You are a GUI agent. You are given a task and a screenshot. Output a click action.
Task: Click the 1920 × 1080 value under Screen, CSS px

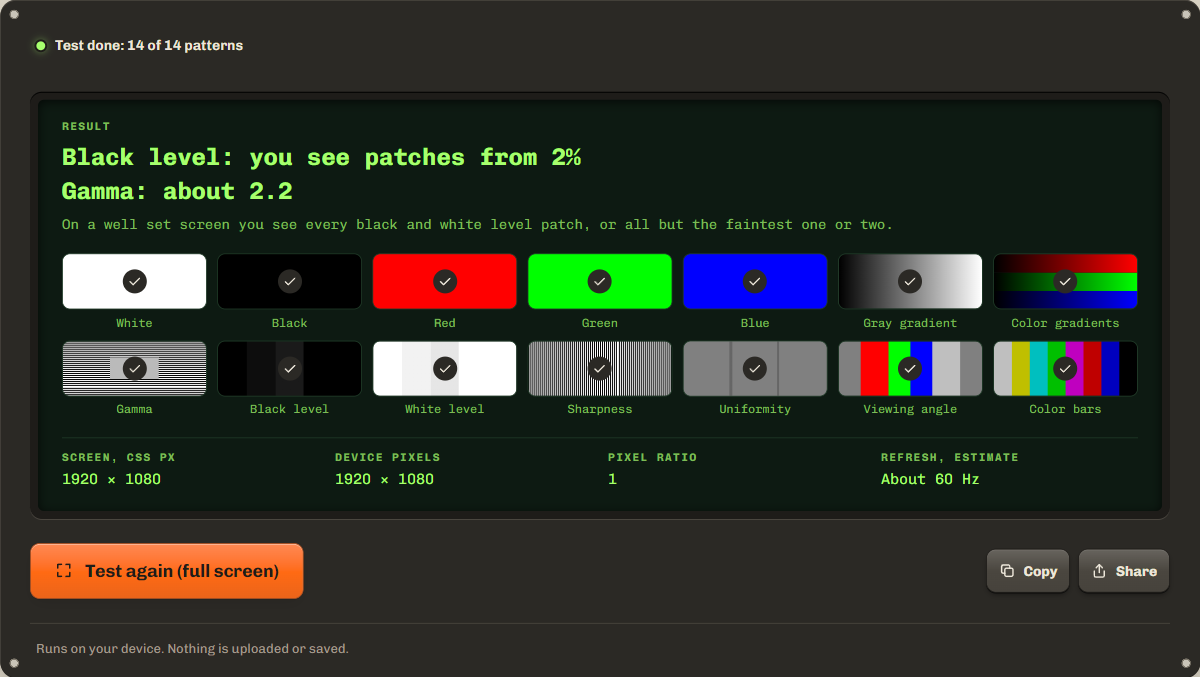tap(111, 479)
